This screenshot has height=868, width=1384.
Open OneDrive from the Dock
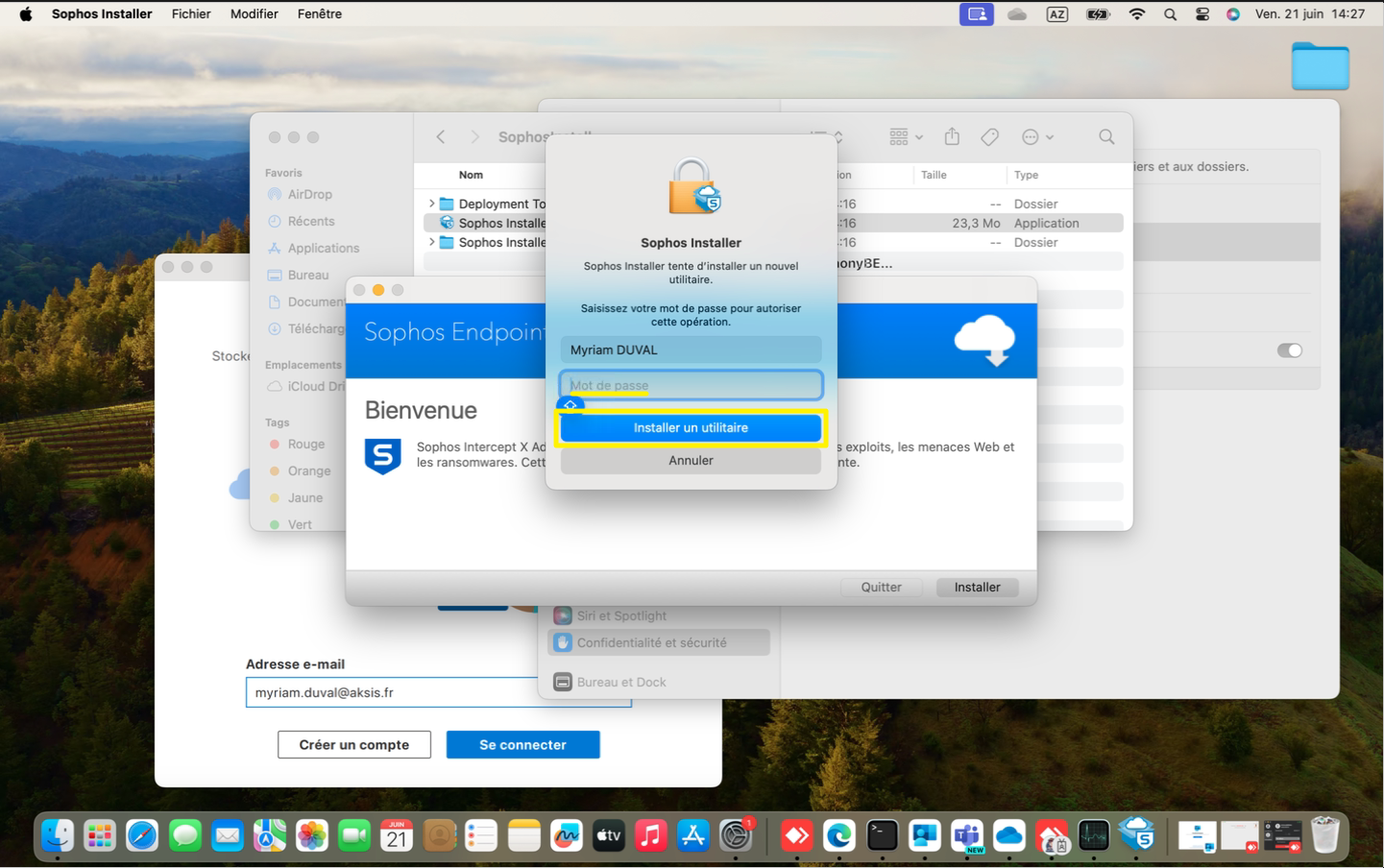pyautogui.click(x=1009, y=836)
